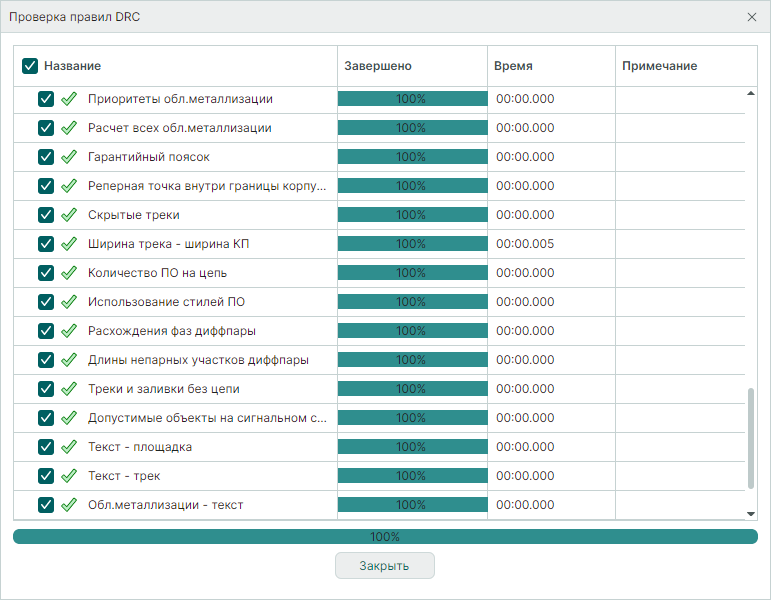Click the overall 100% progress bar
This screenshot has width=771, height=600.
tap(385, 537)
